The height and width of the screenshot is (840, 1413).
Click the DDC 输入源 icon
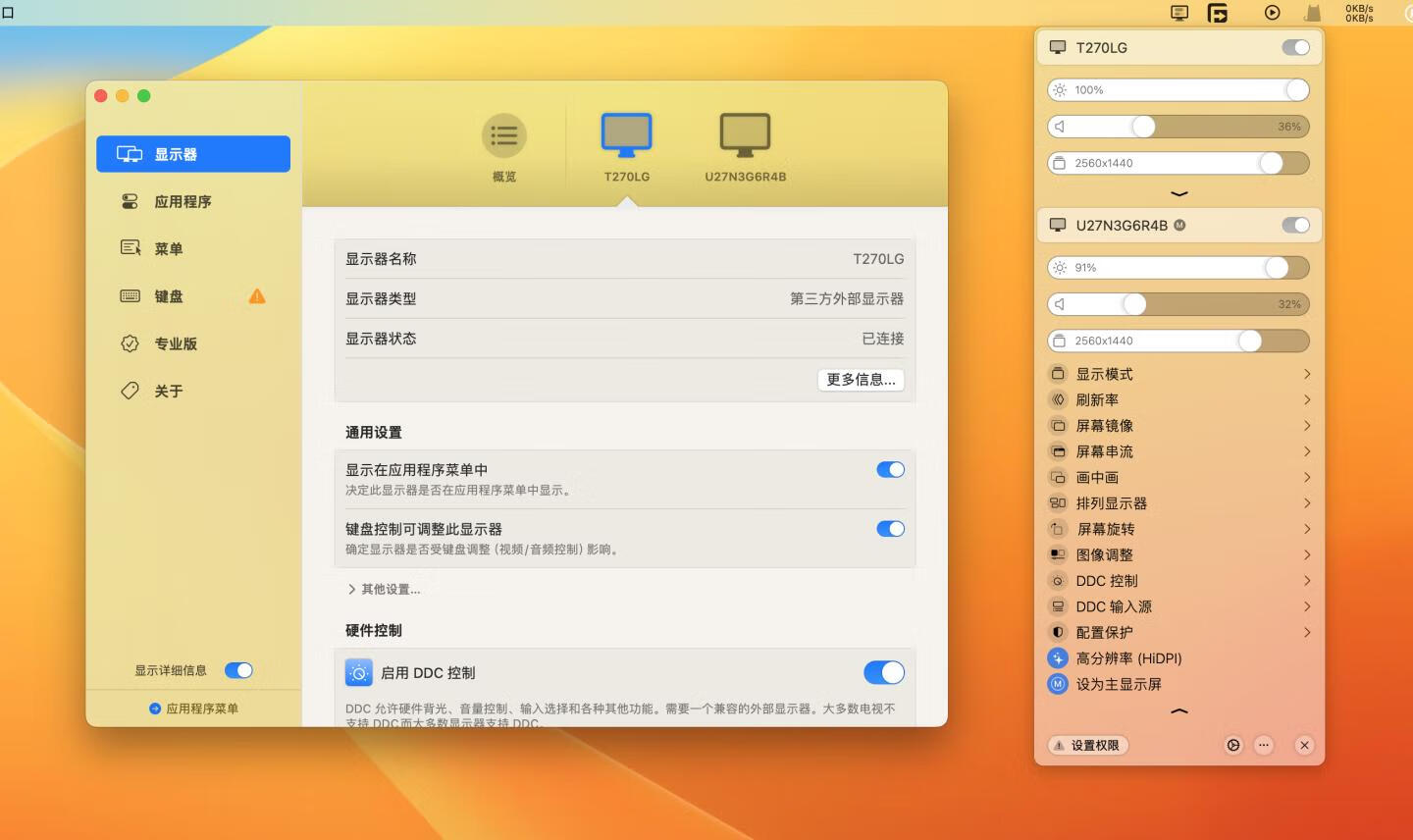point(1058,606)
